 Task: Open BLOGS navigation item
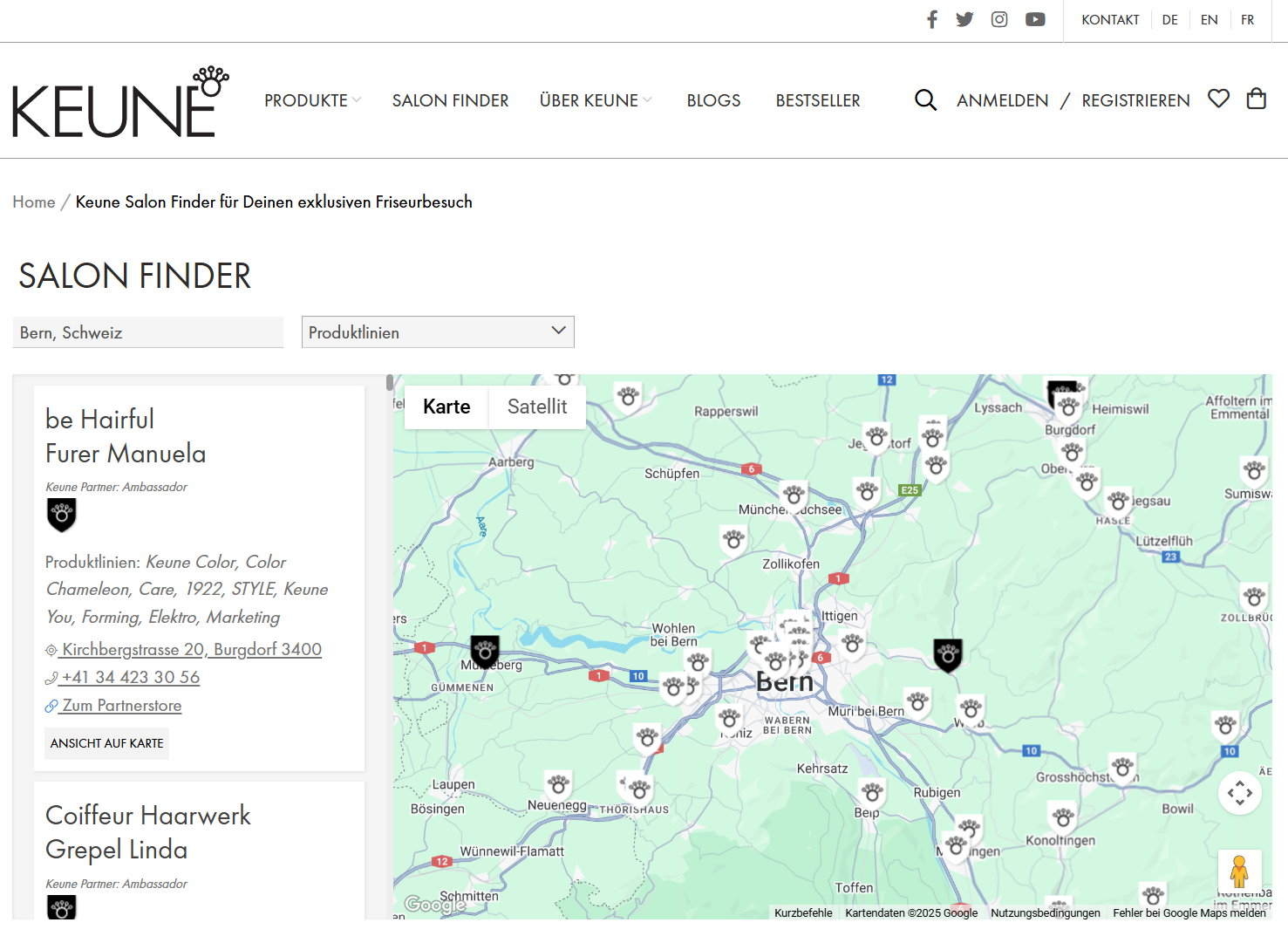click(x=713, y=100)
